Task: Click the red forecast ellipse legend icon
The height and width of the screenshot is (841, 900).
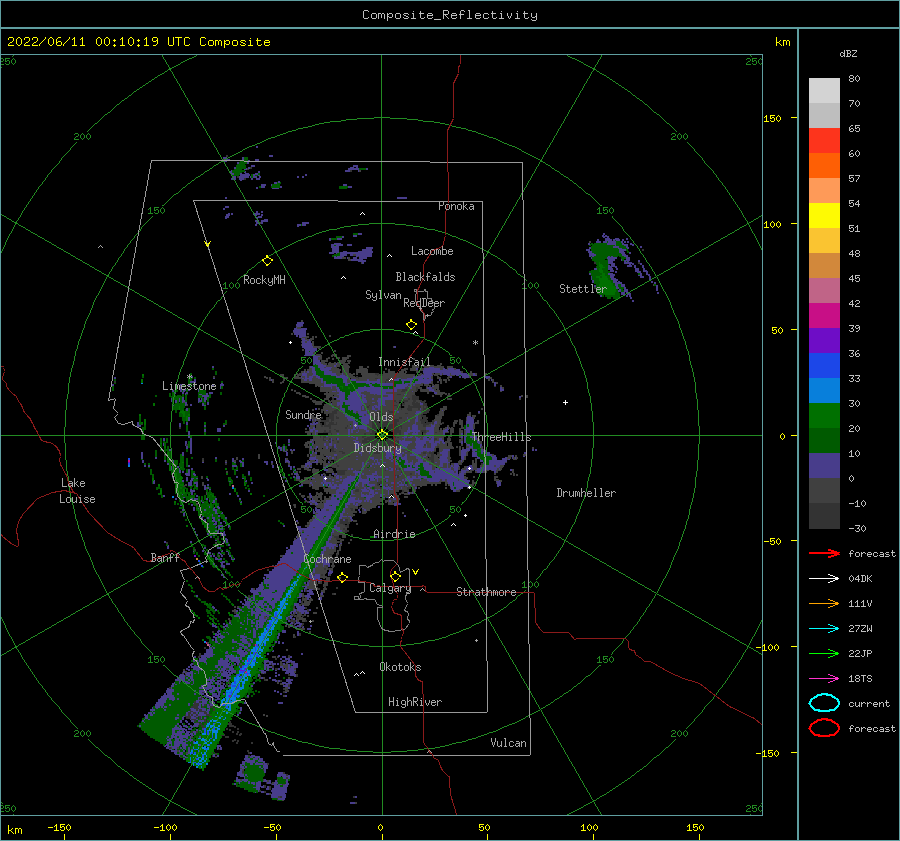Action: click(824, 728)
